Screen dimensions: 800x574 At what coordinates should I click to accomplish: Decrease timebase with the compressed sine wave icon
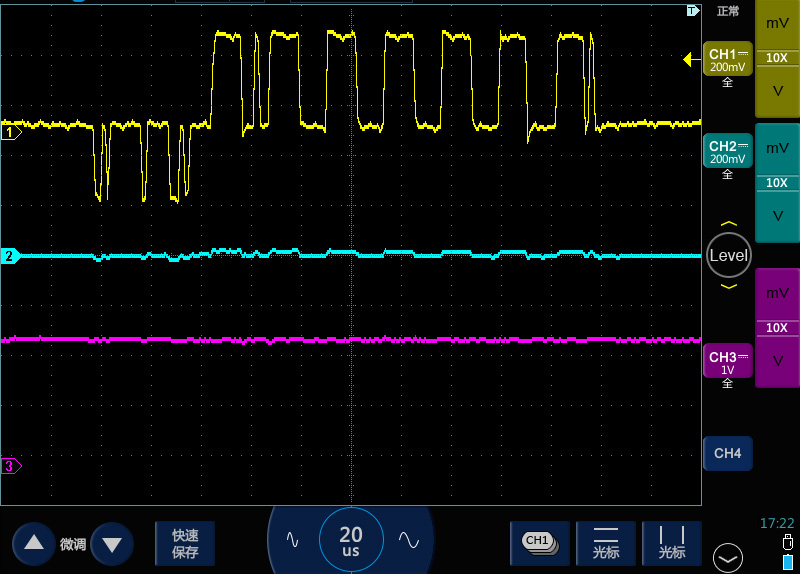[x=292, y=539]
